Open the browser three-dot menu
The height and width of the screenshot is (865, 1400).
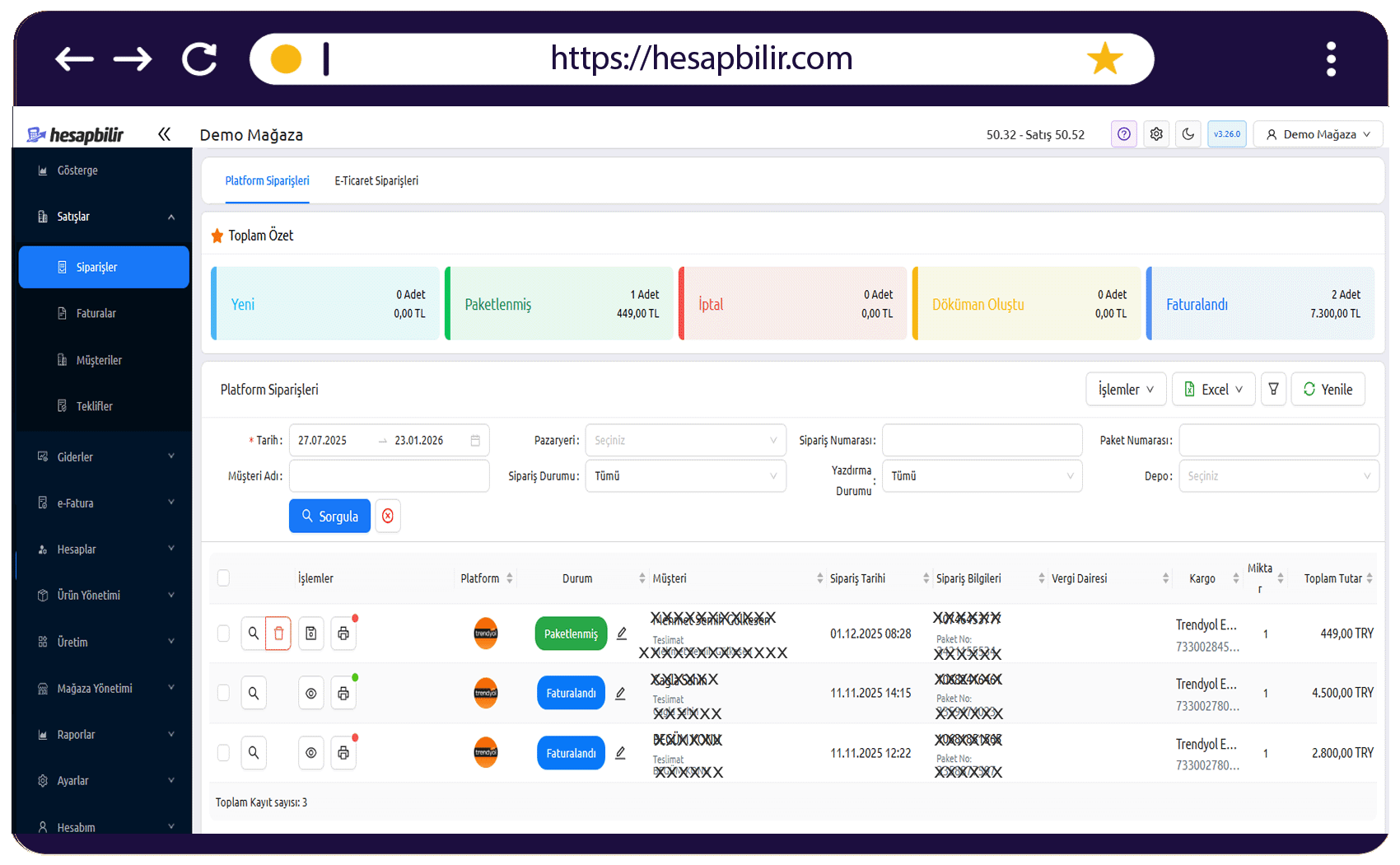coord(1331,59)
